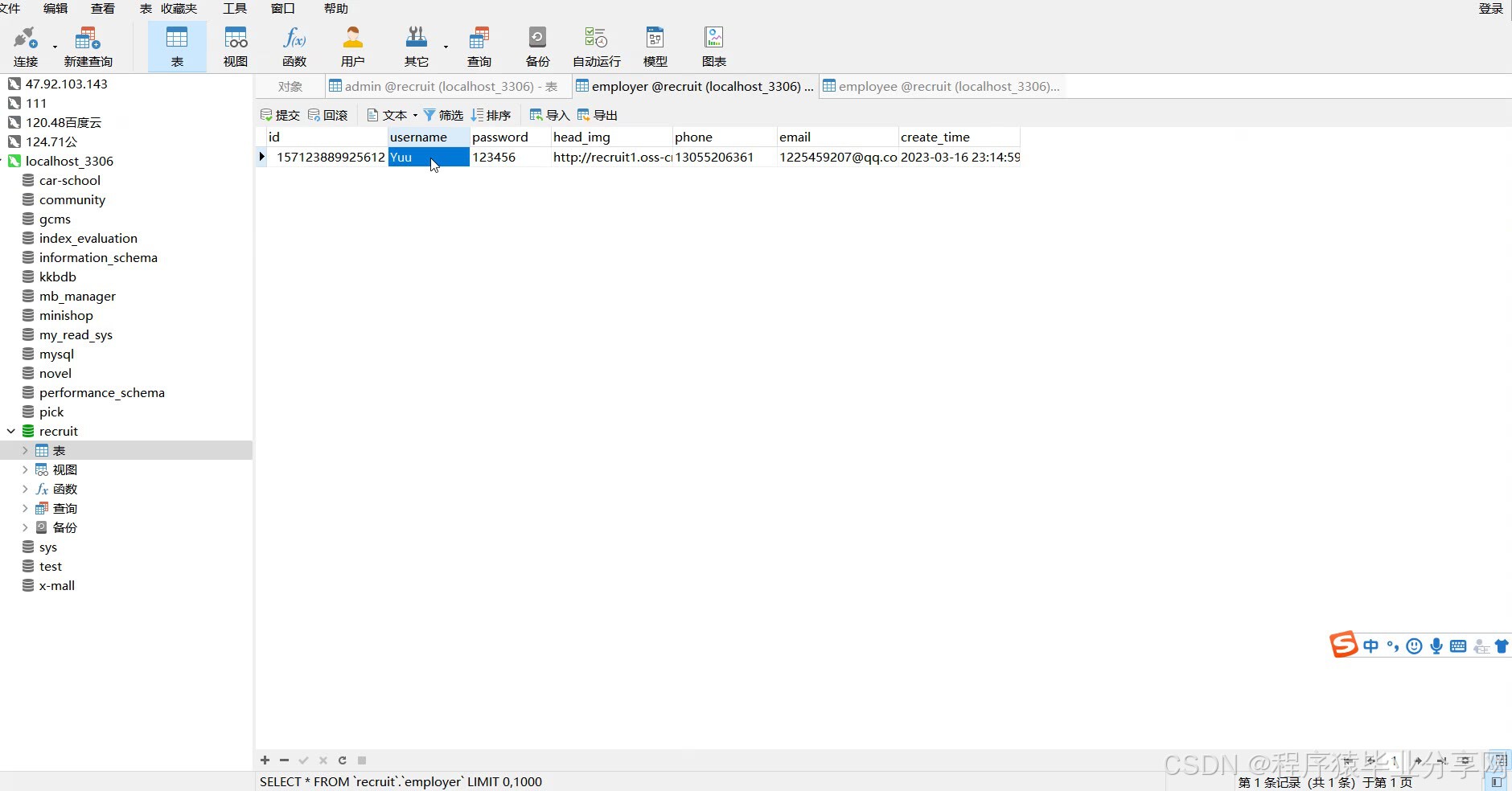Open the 查询 queries toolbar button
The width and height of the screenshot is (1512, 791).
(479, 47)
